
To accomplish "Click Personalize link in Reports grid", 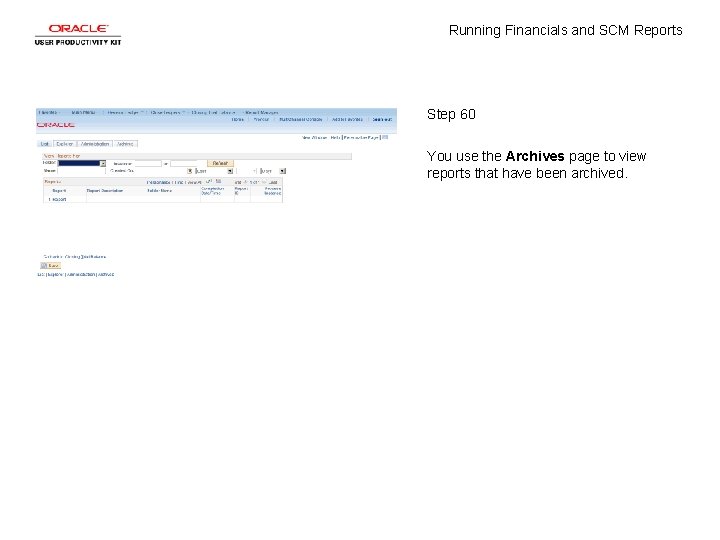I will coord(158,182).
